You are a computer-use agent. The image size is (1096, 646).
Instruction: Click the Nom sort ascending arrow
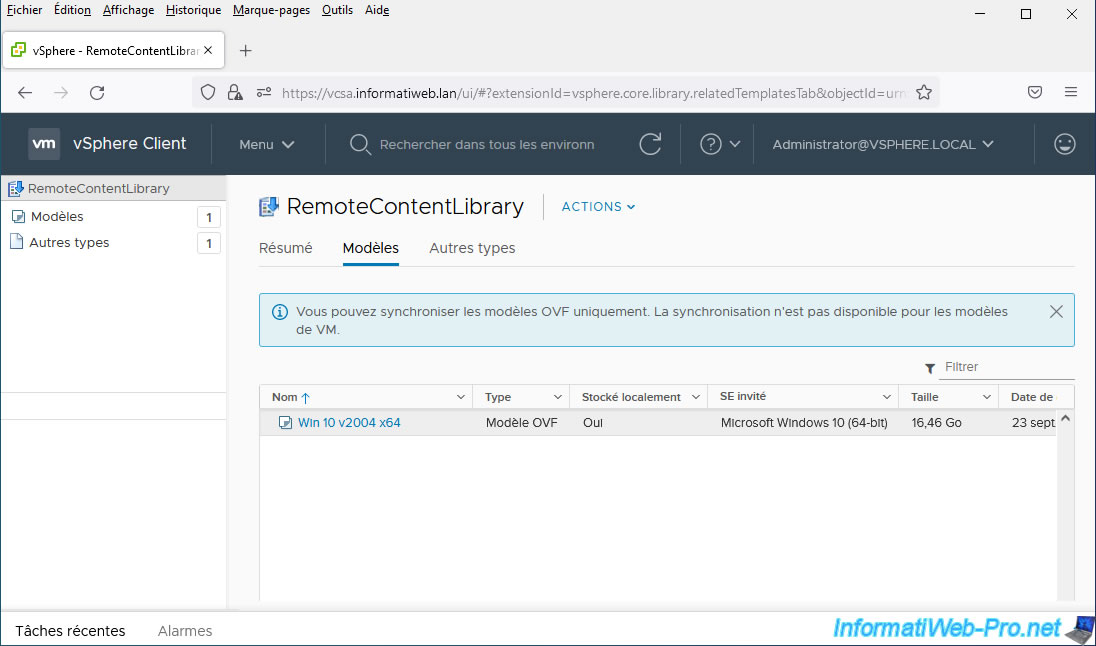305,397
